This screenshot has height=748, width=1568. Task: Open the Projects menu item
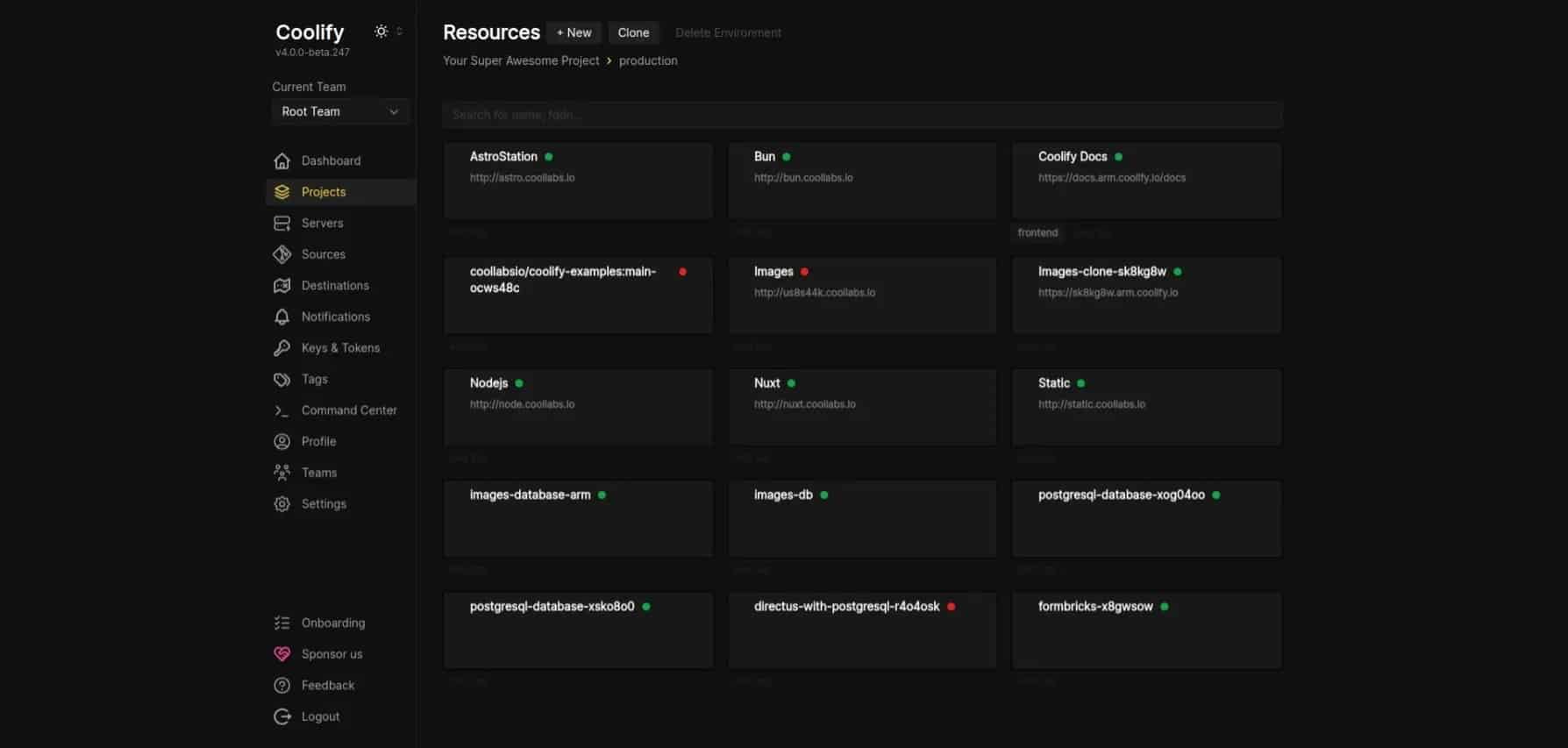pyautogui.click(x=323, y=192)
